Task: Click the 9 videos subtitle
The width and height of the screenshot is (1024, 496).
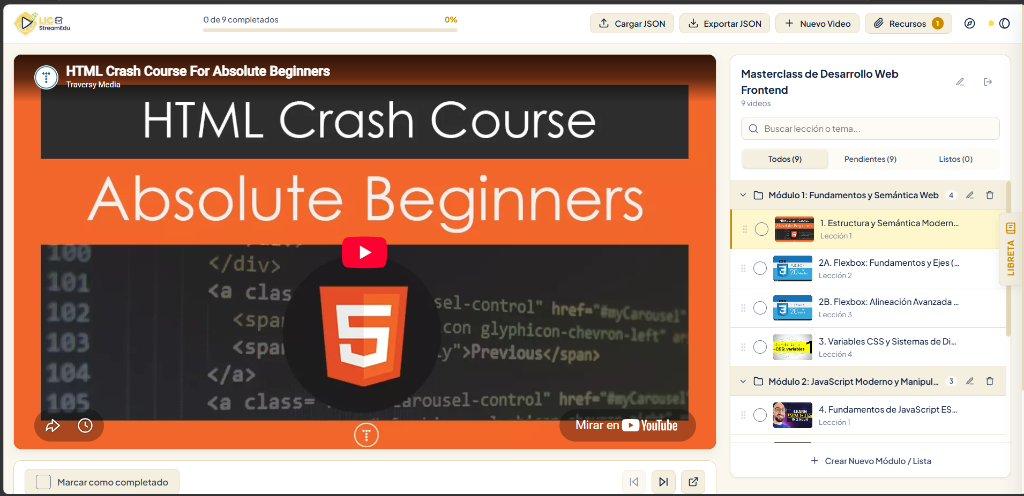Action: click(x=756, y=103)
